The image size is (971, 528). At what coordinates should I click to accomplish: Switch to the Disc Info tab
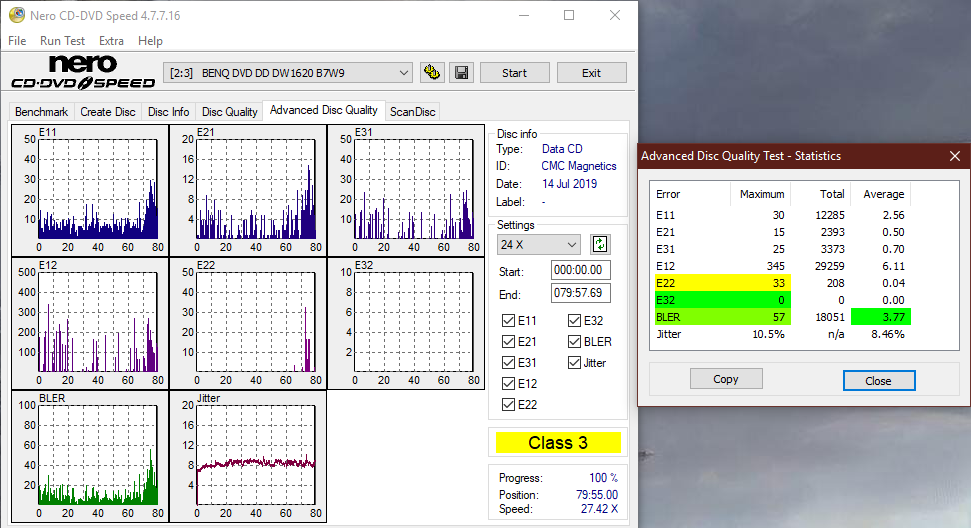click(x=168, y=112)
